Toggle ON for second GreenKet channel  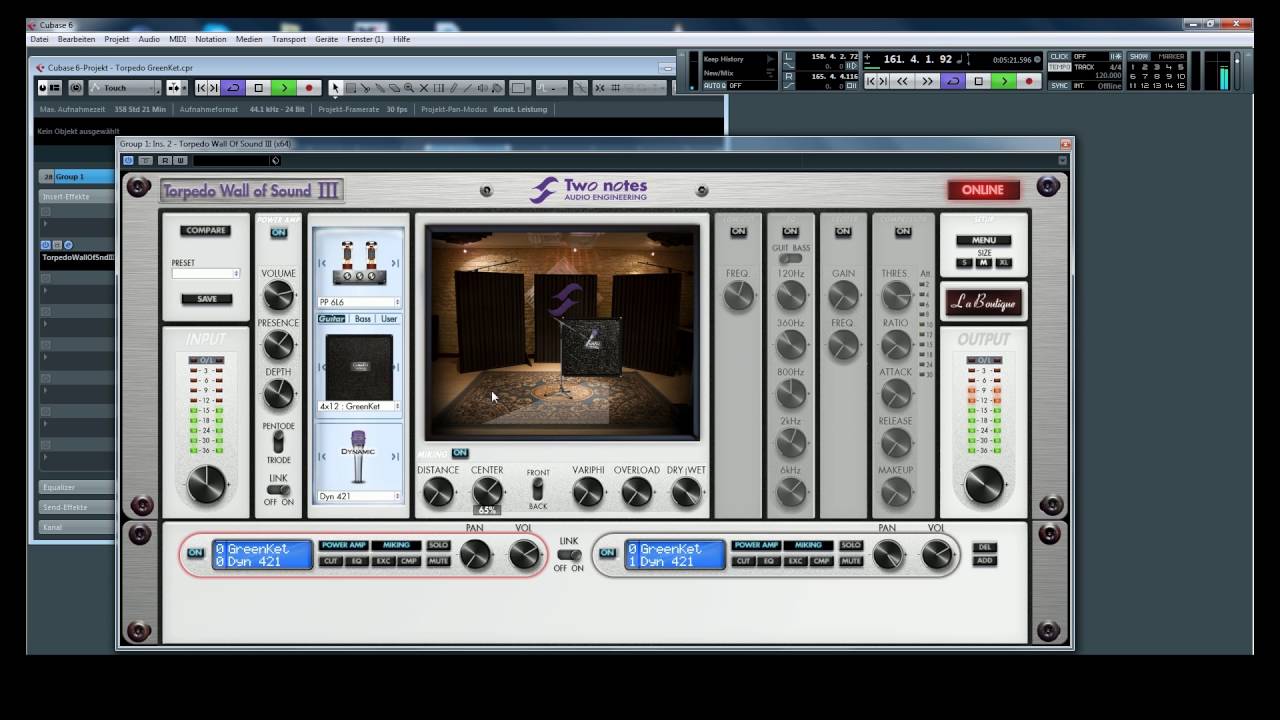(606, 552)
